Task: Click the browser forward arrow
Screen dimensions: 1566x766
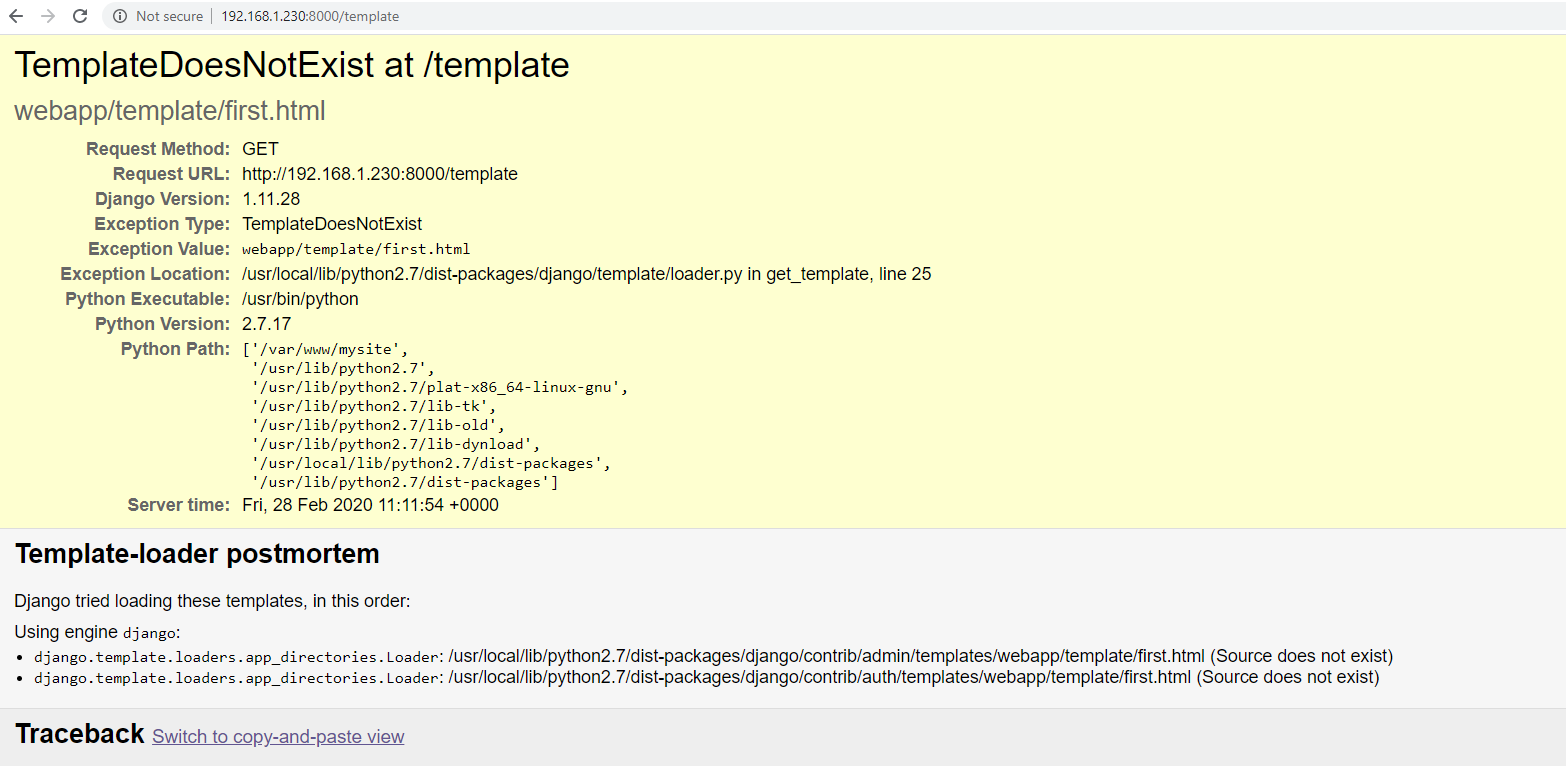Action: point(48,16)
